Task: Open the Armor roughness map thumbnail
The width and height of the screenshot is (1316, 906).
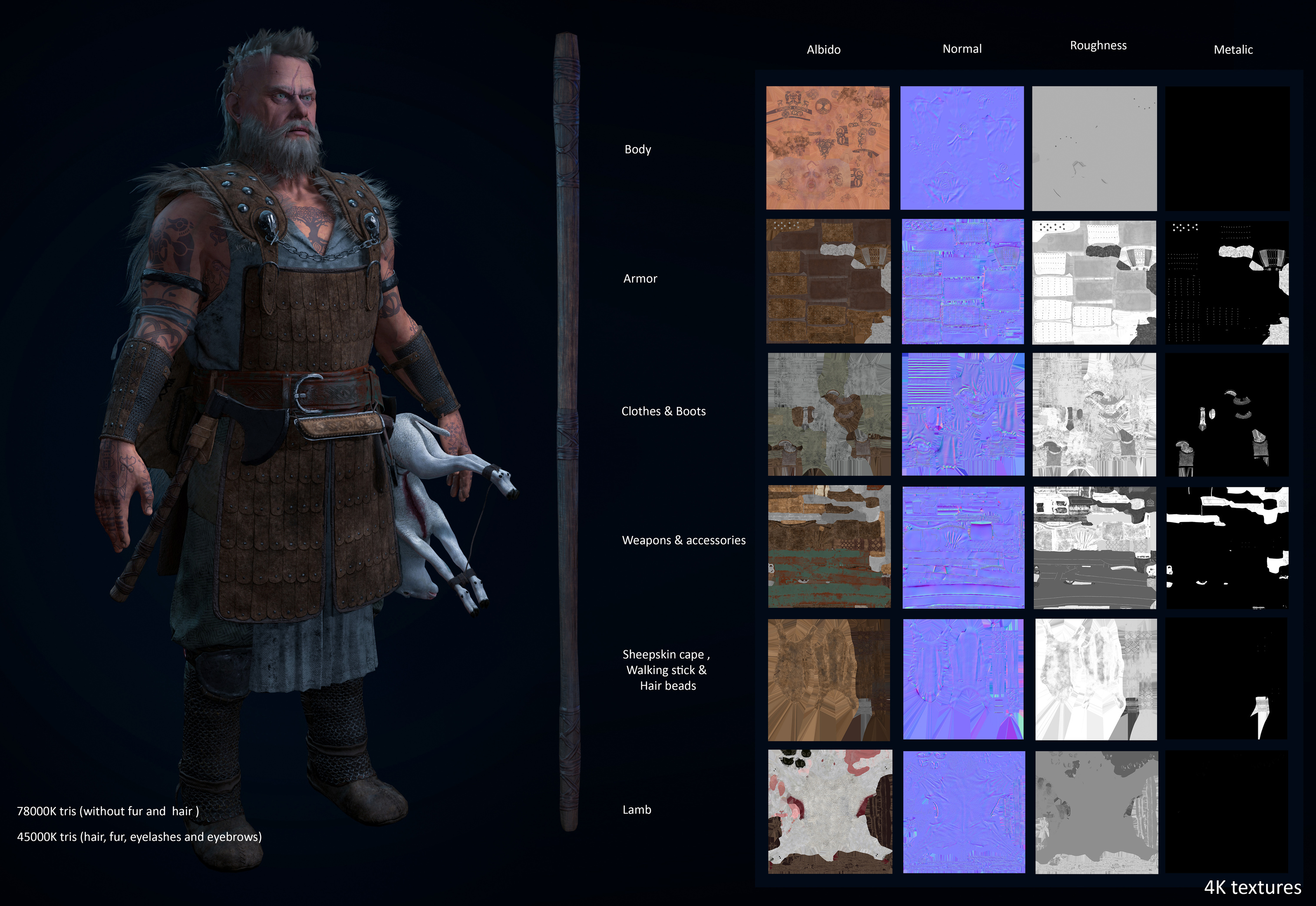Action: click(x=1094, y=283)
